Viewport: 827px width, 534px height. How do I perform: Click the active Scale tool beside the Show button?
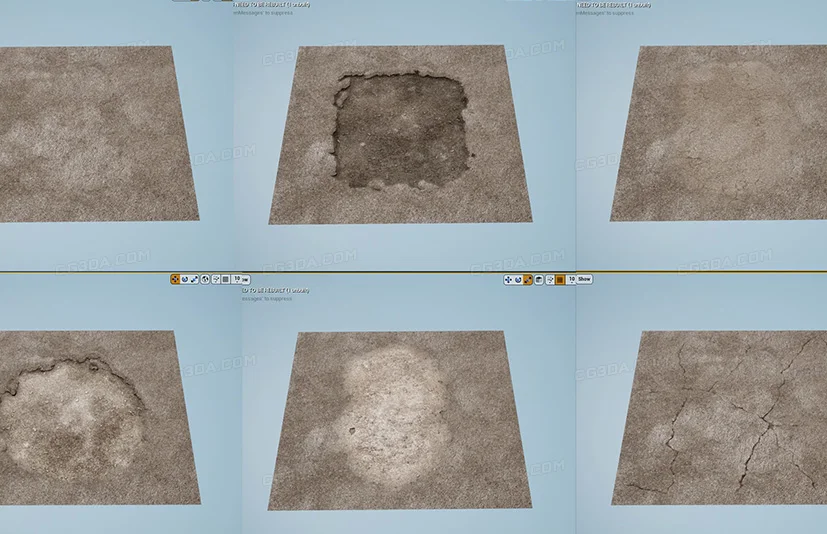click(x=527, y=280)
